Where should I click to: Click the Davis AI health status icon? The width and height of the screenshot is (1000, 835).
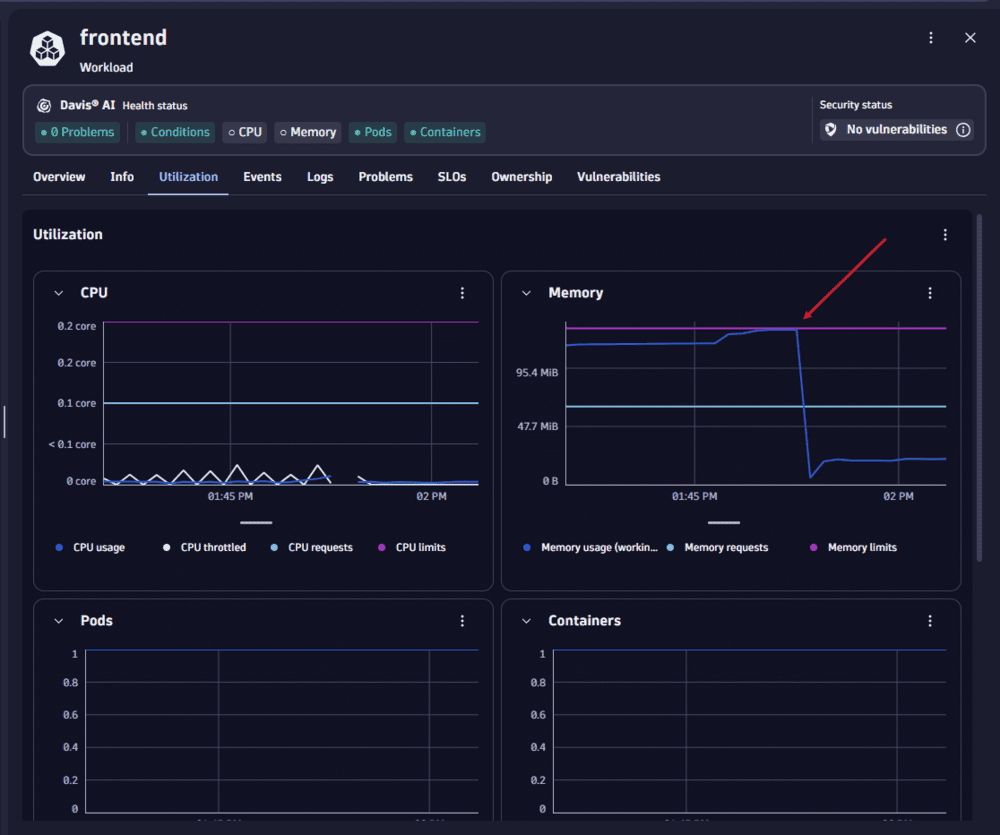click(x=43, y=105)
